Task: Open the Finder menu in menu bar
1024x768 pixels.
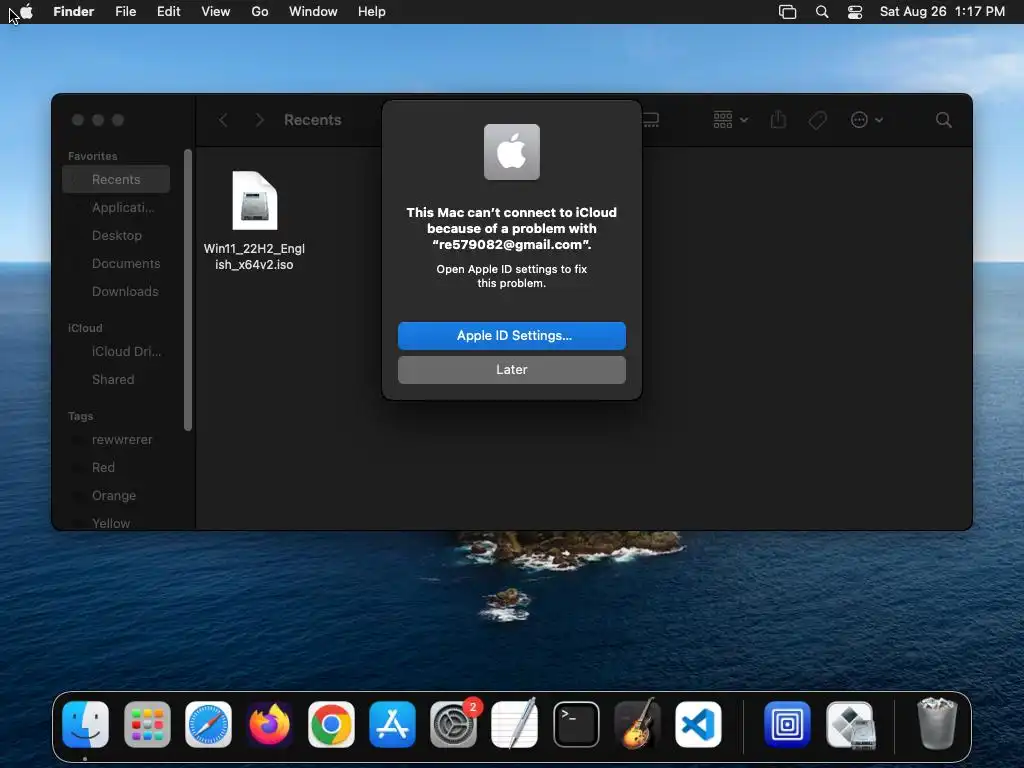Action: (x=73, y=12)
